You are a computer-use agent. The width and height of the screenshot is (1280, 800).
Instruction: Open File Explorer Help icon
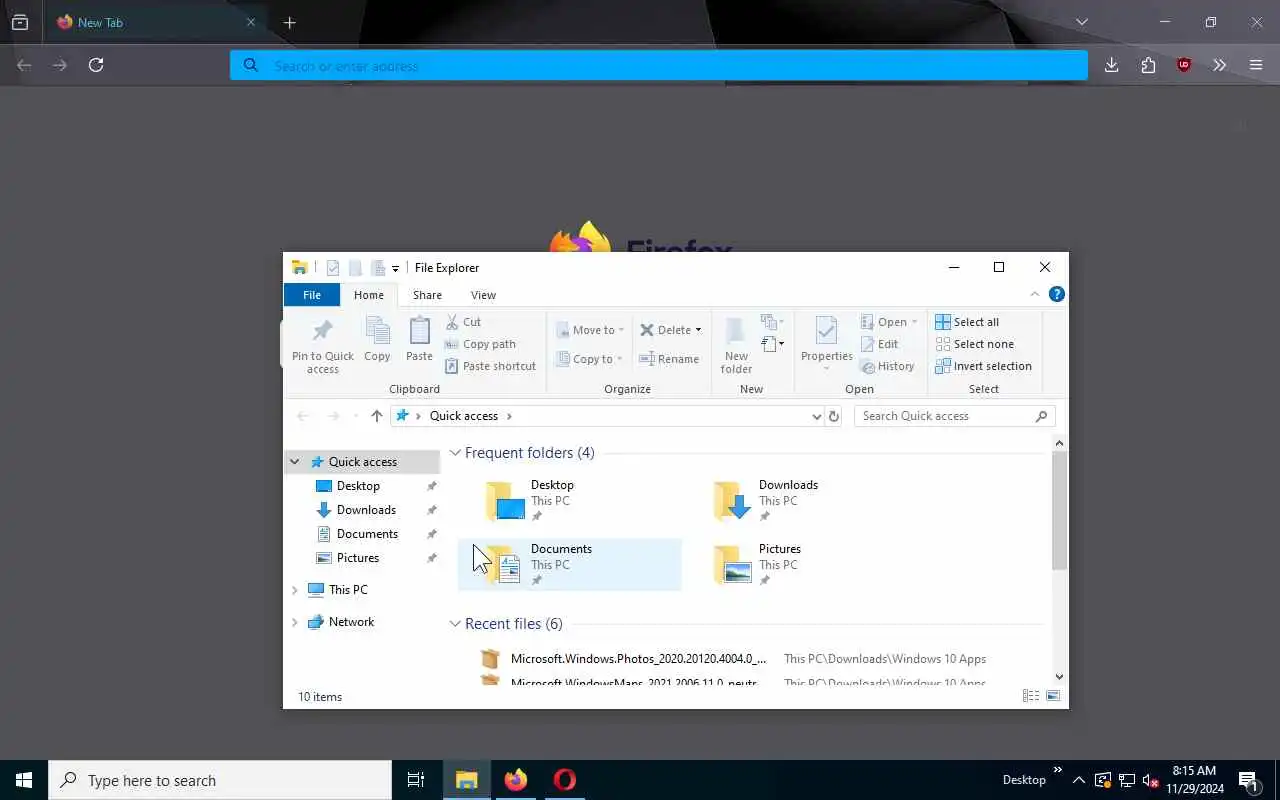coord(1056,294)
